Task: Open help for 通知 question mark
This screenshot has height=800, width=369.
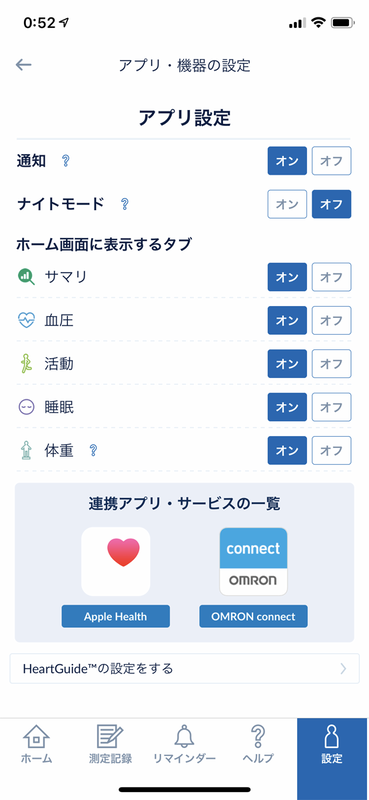Action: 65,161
